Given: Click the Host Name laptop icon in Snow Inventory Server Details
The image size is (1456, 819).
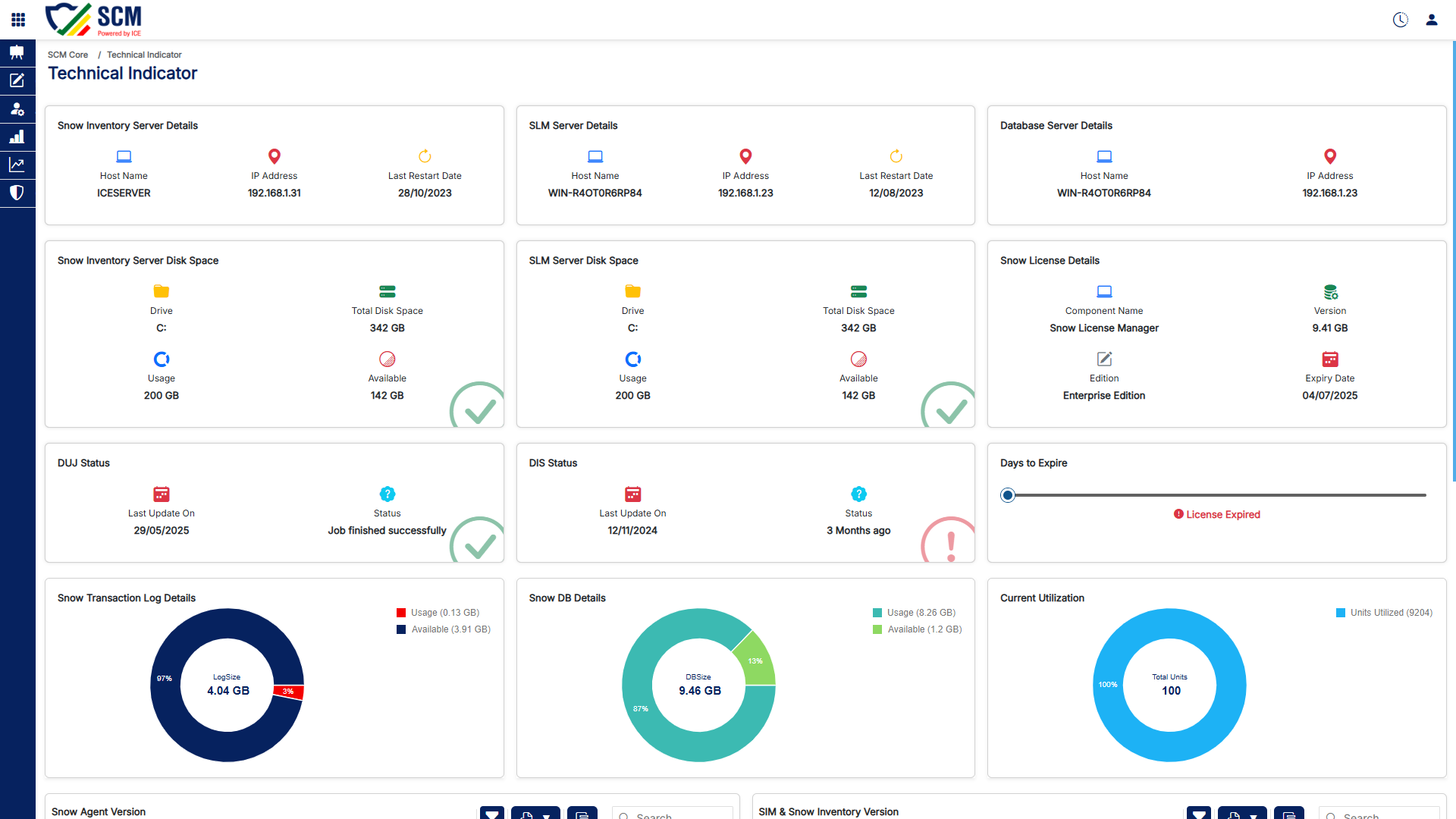Looking at the screenshot, I should [124, 156].
